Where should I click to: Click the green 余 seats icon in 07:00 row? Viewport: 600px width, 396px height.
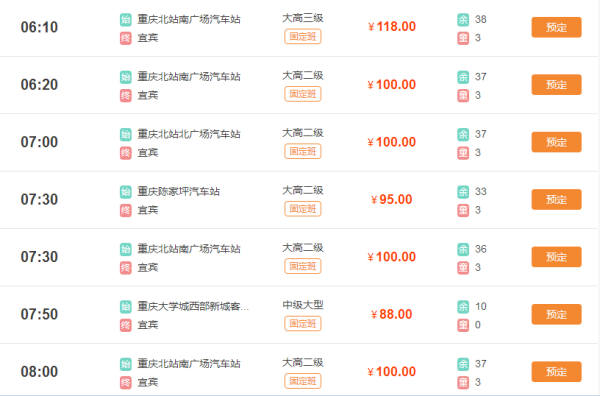coord(463,134)
